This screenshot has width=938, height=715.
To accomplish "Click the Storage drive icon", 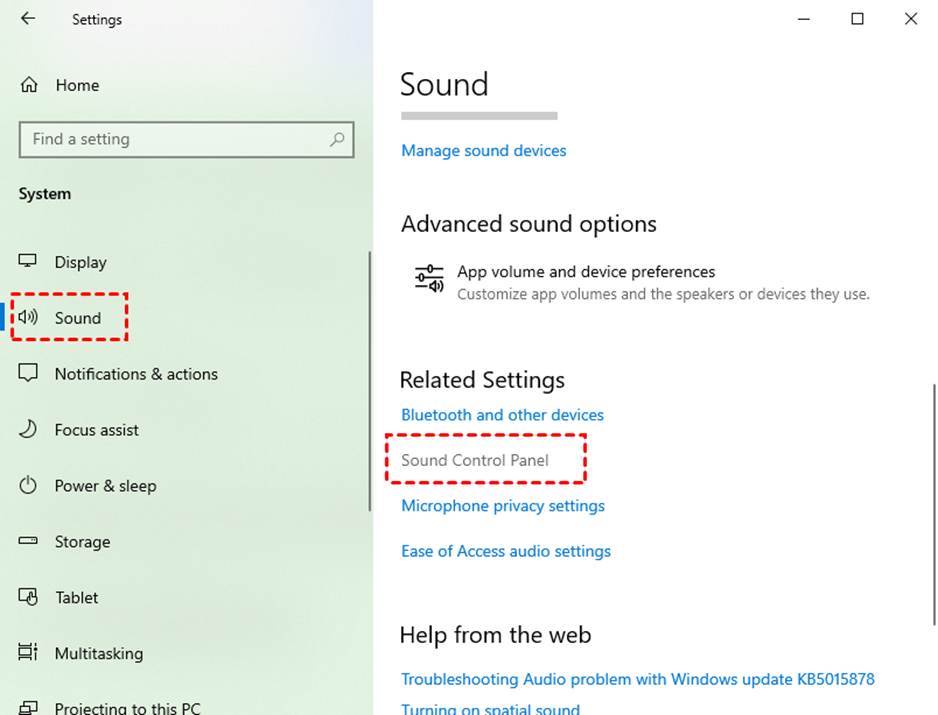I will click(x=28, y=542).
